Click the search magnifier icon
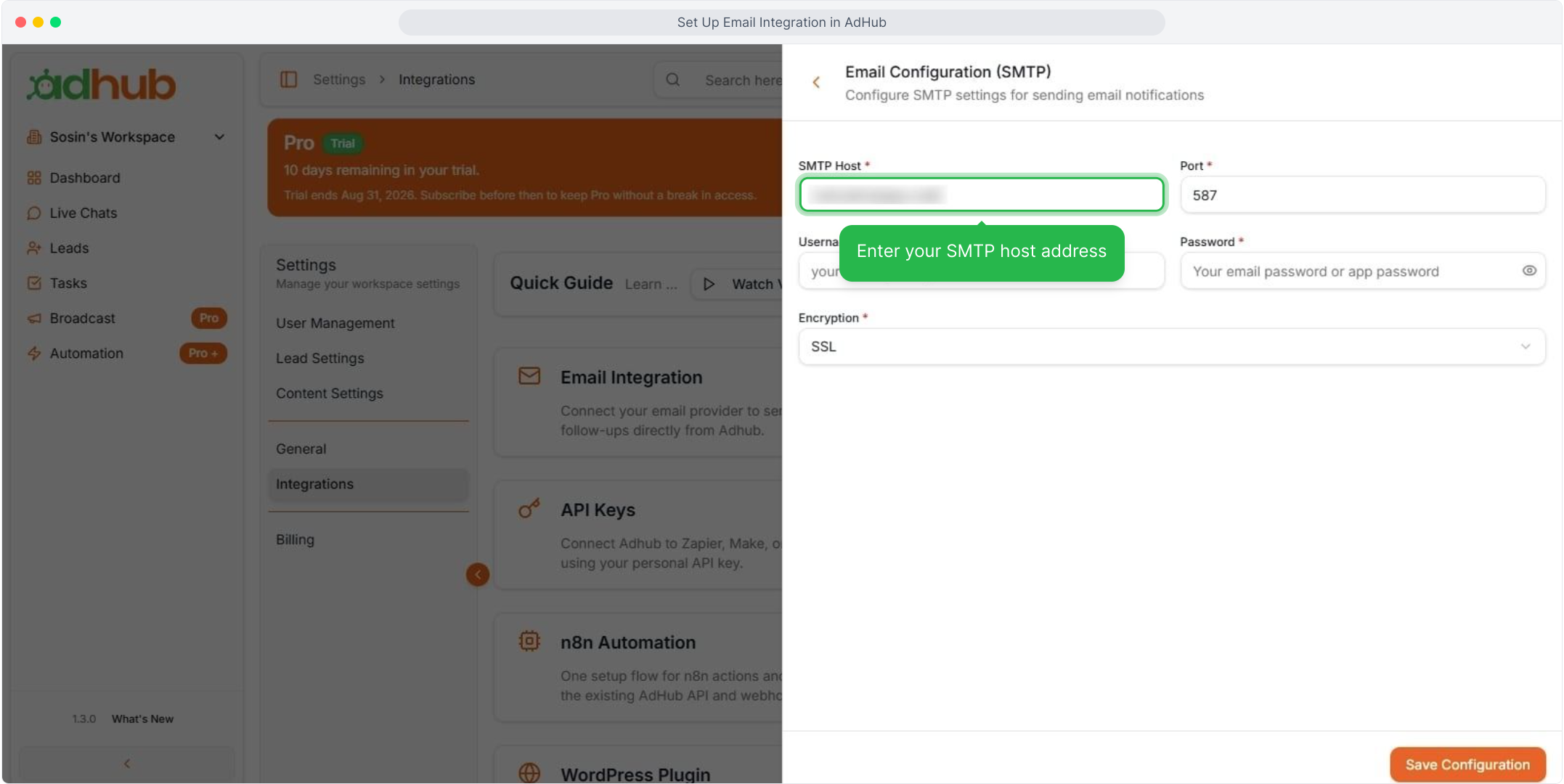Viewport: 1564px width, 784px height. coord(673,80)
